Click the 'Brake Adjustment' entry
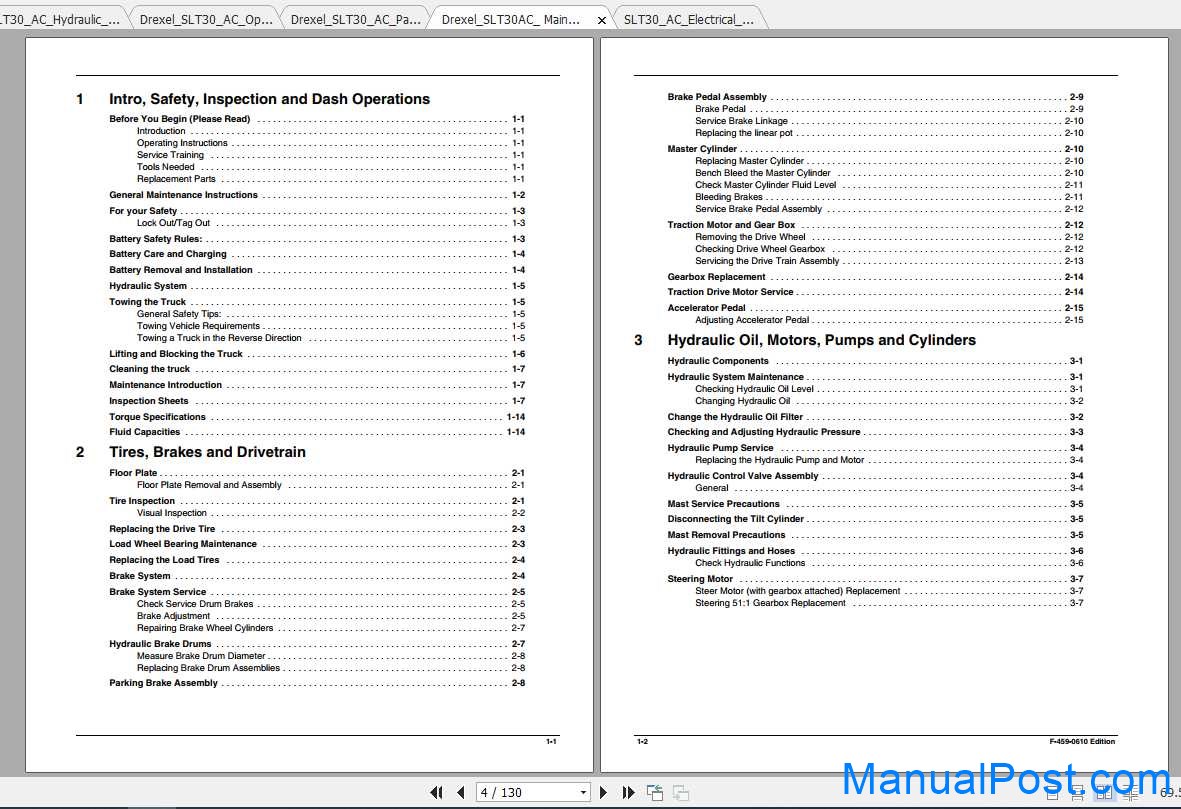The height and width of the screenshot is (809, 1181). coord(331,616)
